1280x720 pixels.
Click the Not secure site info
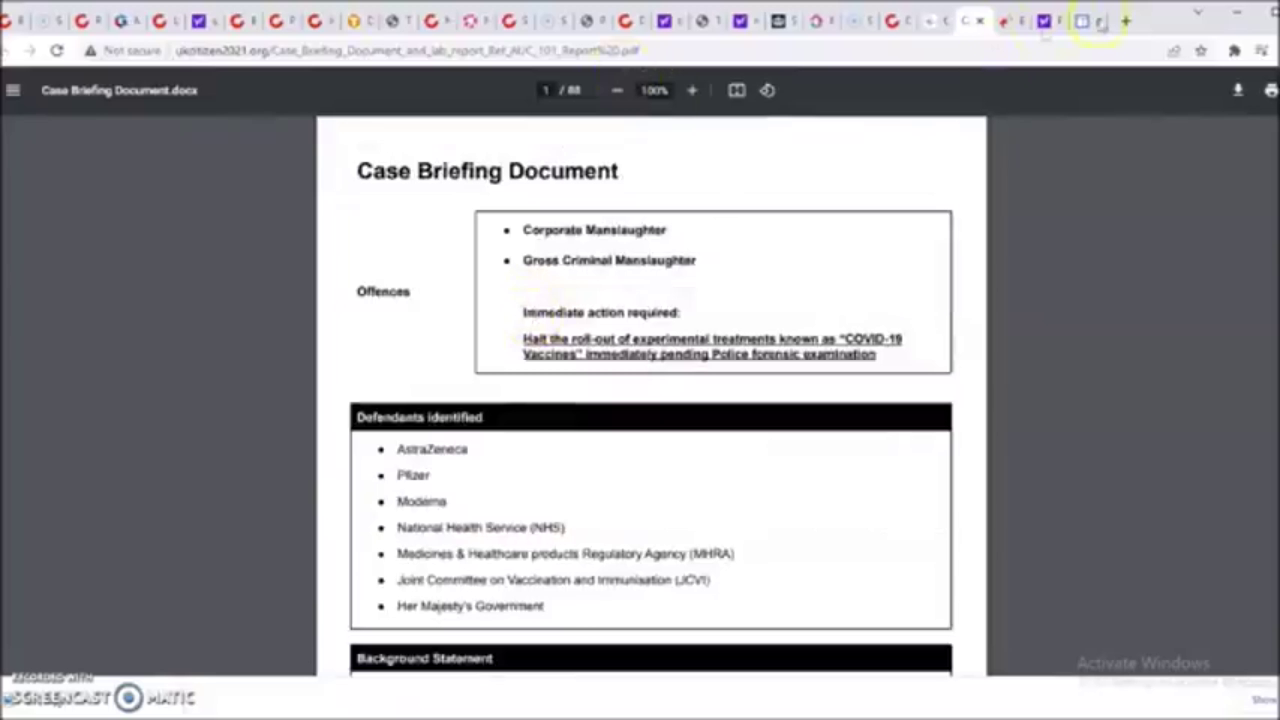(x=122, y=51)
